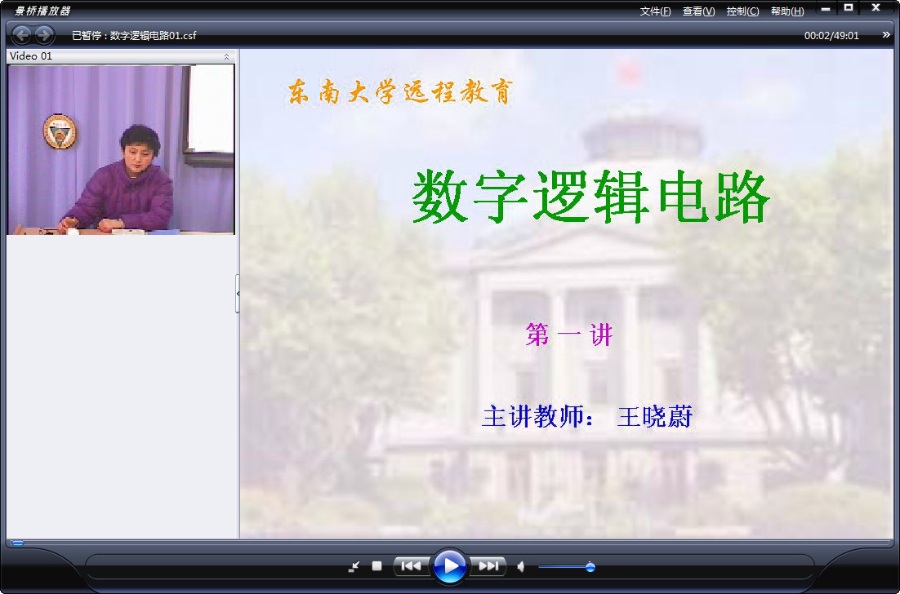Click the volume slider knob
This screenshot has width=900, height=594.
(590, 567)
